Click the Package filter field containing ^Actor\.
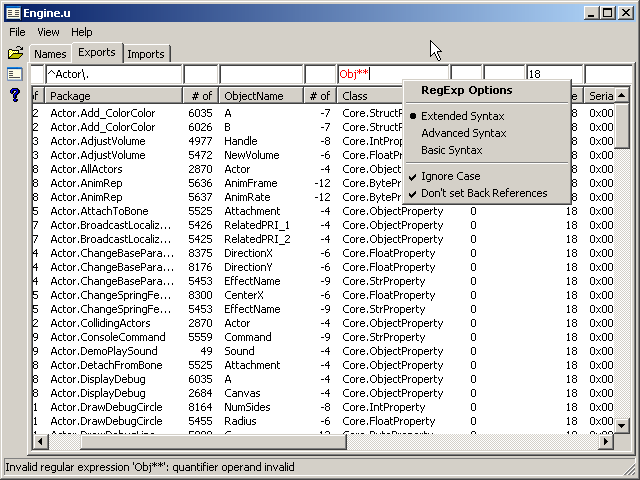 tap(113, 74)
